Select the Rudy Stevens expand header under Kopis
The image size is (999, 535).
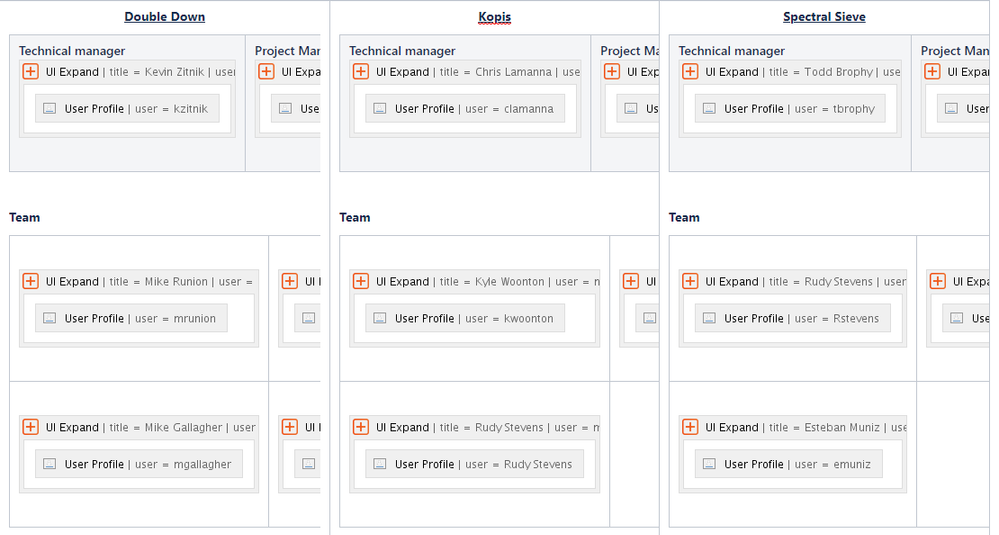(475, 427)
